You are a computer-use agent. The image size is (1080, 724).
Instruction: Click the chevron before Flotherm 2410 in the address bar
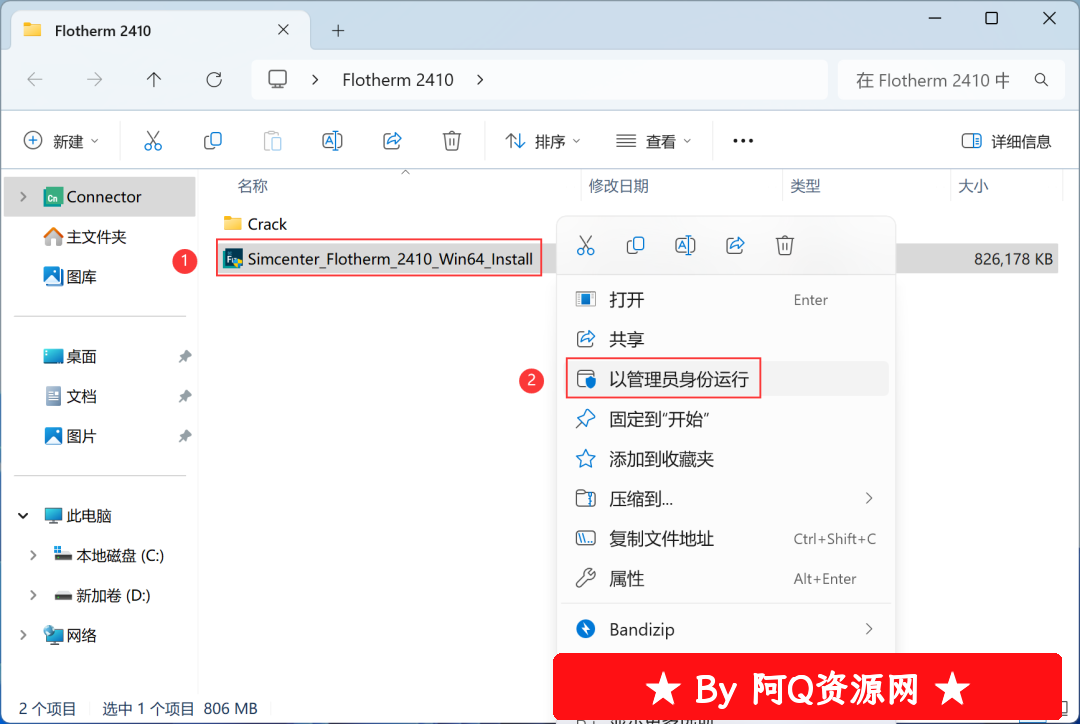(315, 80)
